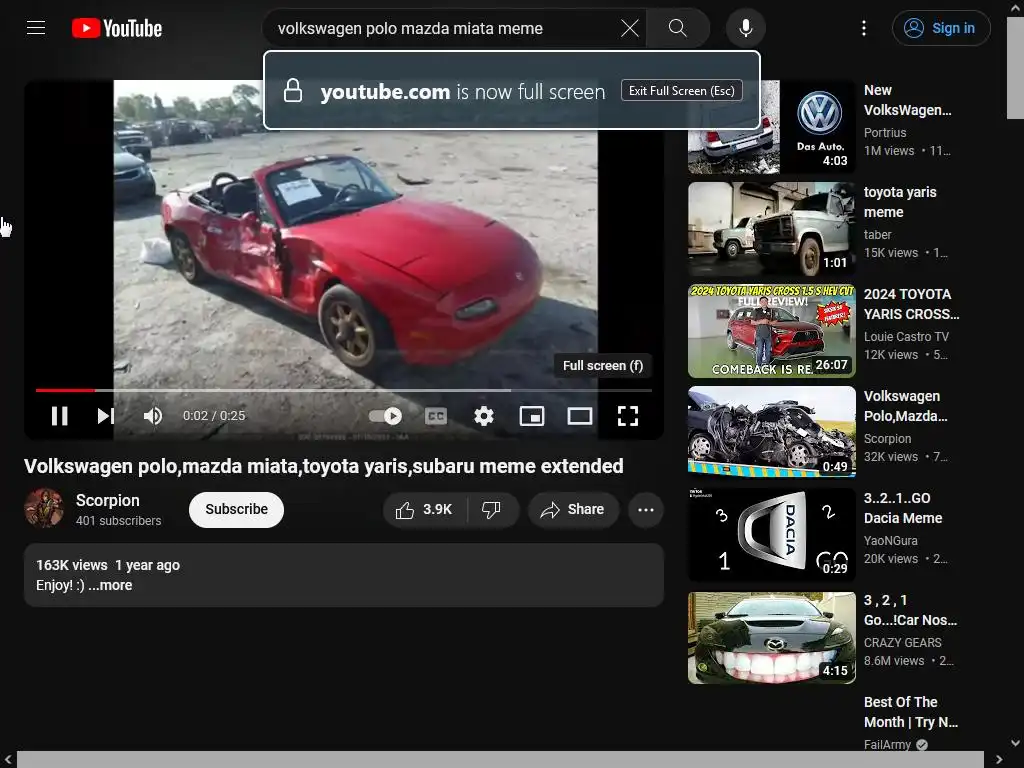Click the magnifier search button
1024x768 pixels.
pos(678,28)
